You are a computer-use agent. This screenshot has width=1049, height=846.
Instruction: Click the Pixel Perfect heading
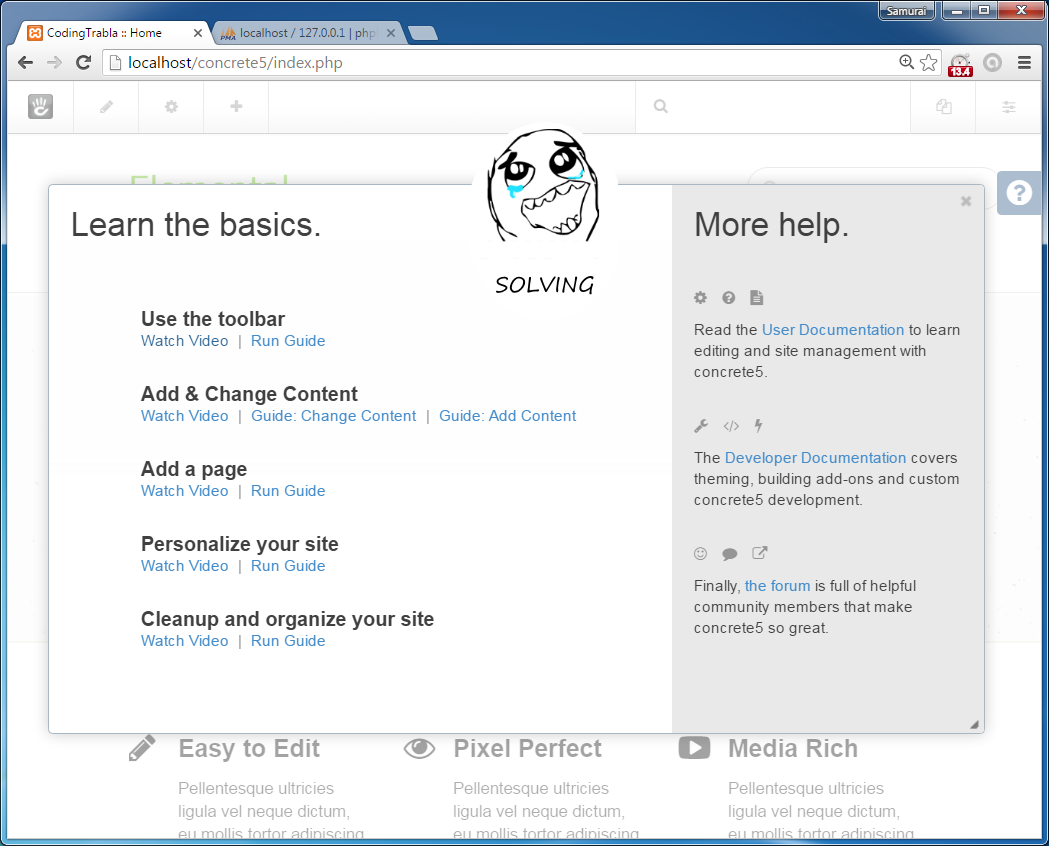coord(527,748)
